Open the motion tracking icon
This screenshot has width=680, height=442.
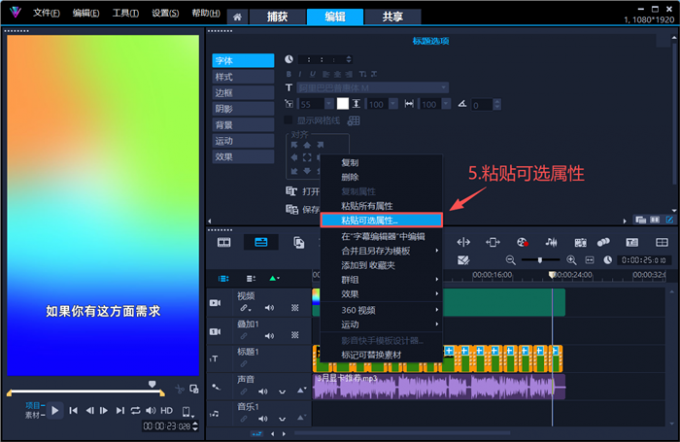click(x=603, y=242)
